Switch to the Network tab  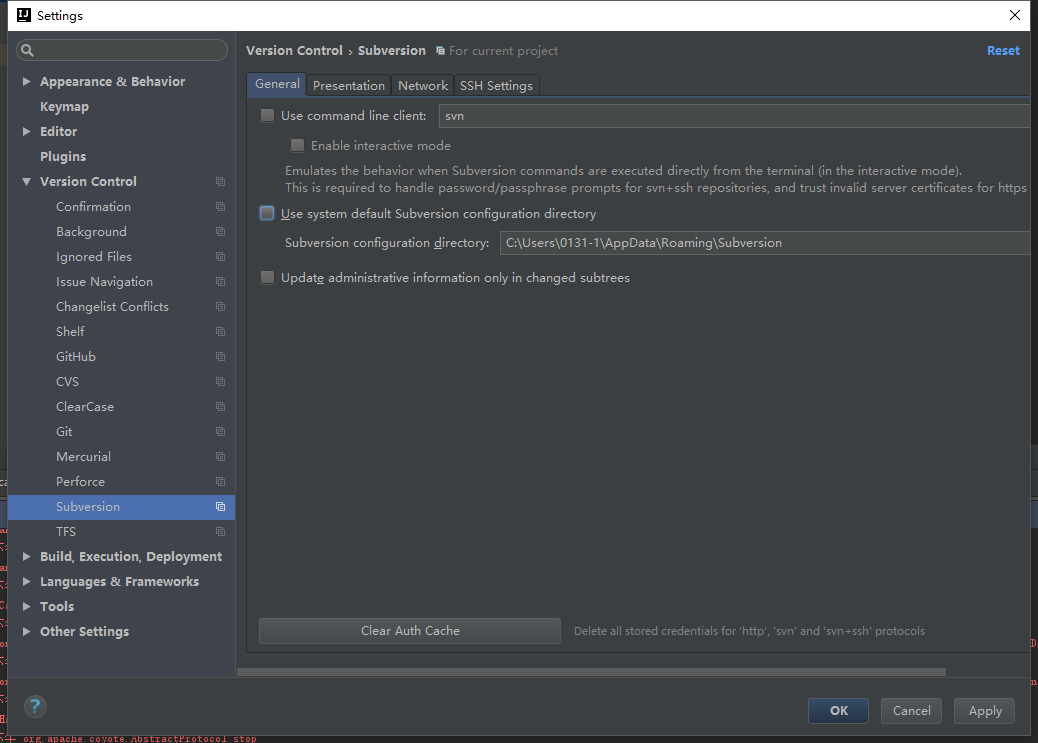pos(423,85)
